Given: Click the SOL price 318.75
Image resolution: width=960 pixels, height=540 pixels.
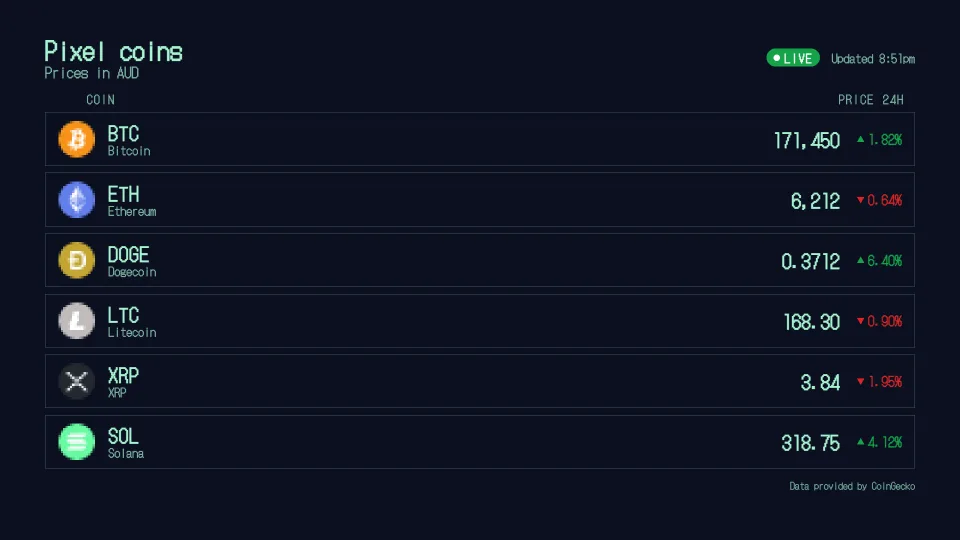Looking at the screenshot, I should pyautogui.click(x=810, y=443).
